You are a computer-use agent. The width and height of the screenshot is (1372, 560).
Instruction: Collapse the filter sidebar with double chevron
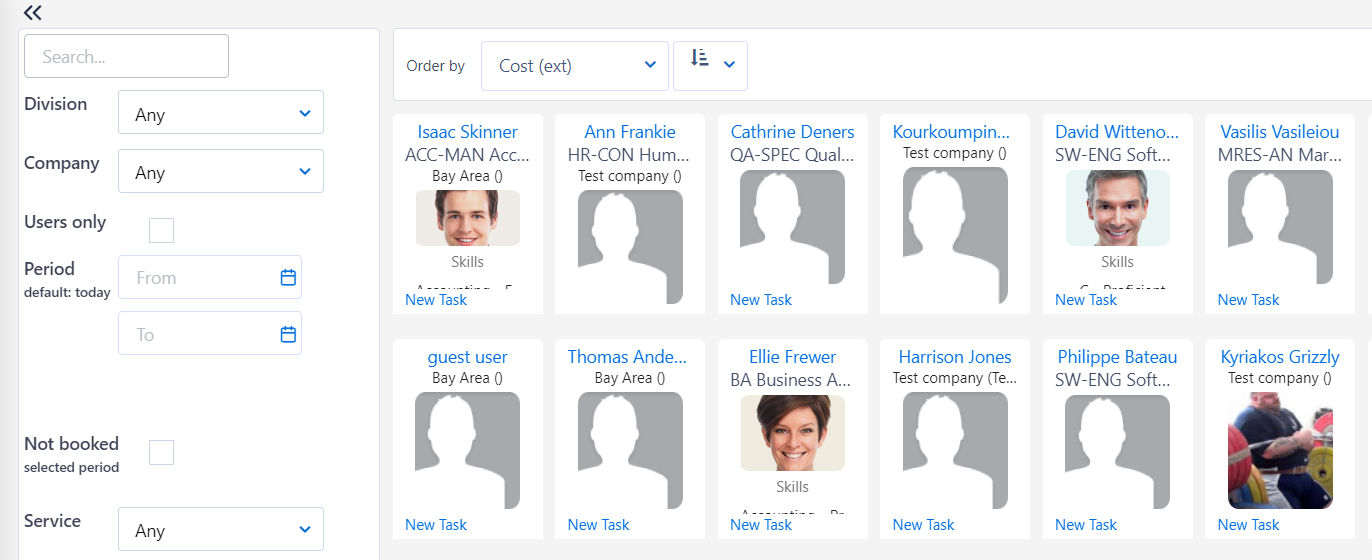[x=33, y=13]
